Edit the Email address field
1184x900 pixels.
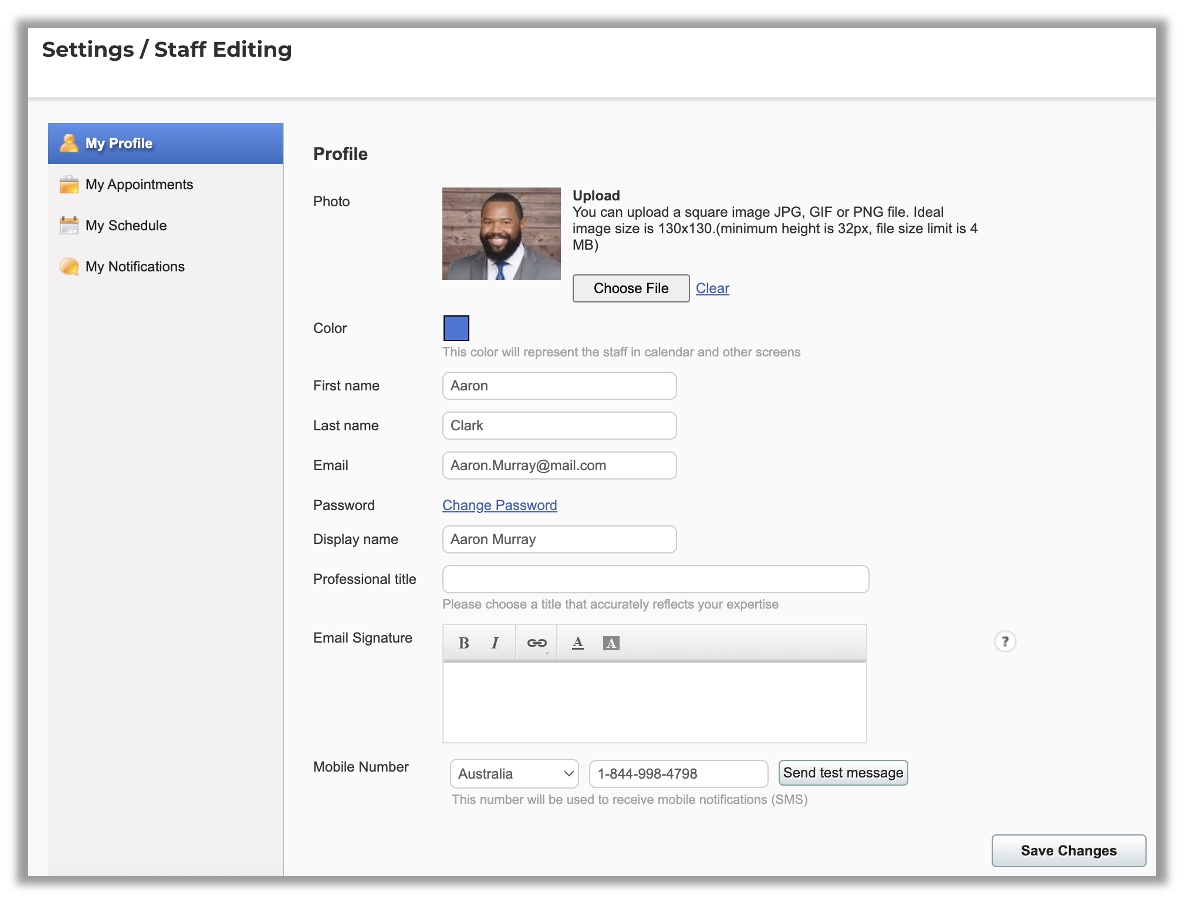[560, 466]
